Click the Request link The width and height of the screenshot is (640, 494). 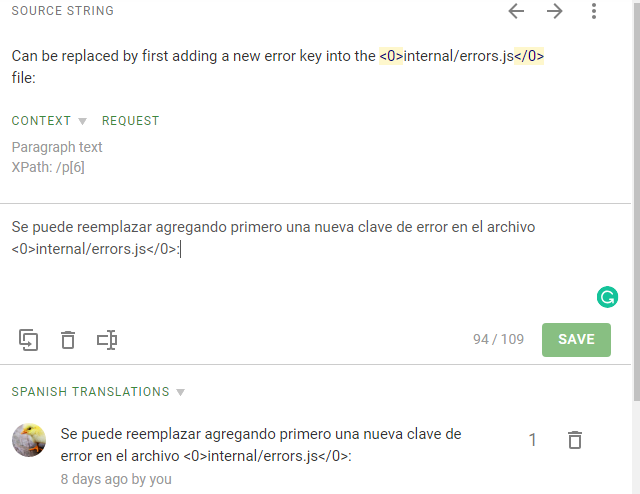pos(130,121)
